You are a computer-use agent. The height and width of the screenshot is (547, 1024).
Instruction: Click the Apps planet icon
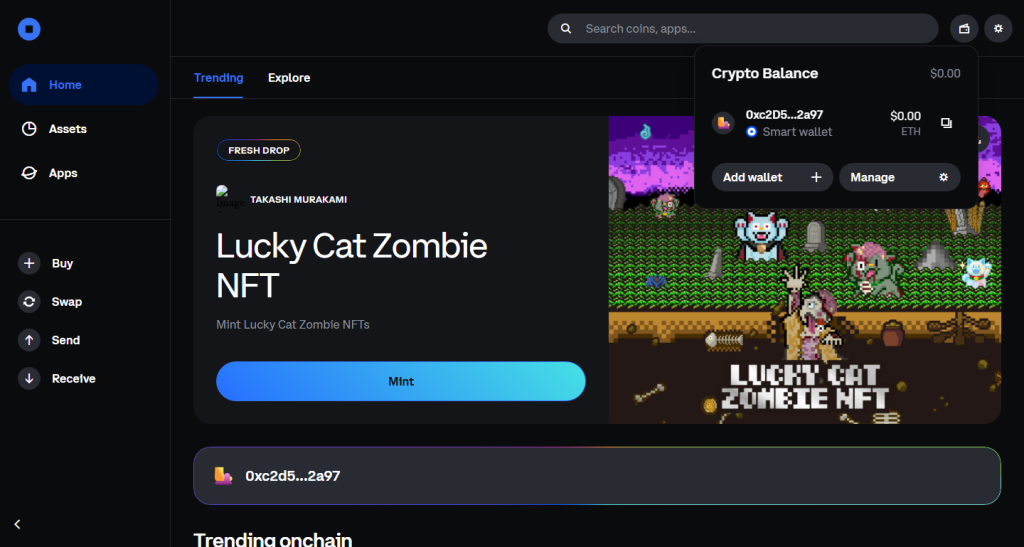click(29, 173)
